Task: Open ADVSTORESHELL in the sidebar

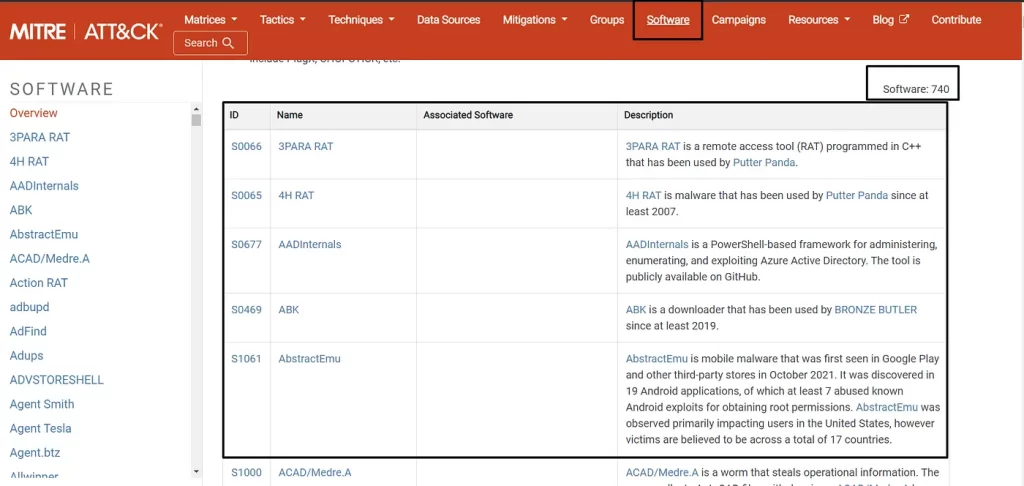Action: (x=57, y=380)
